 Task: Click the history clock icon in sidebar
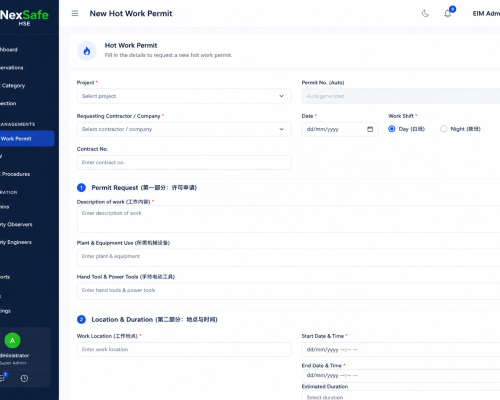[24, 378]
